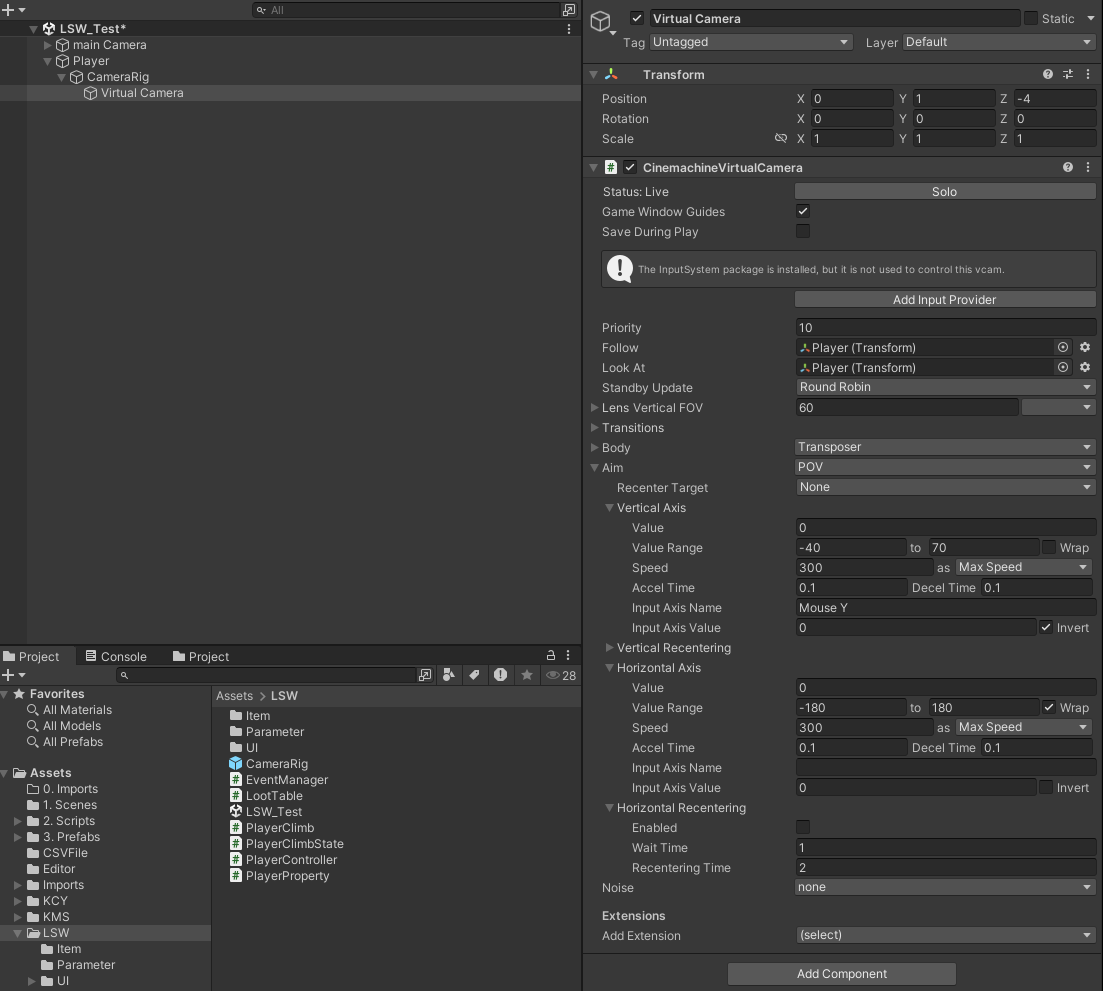Expand the Transitions section

tap(597, 427)
